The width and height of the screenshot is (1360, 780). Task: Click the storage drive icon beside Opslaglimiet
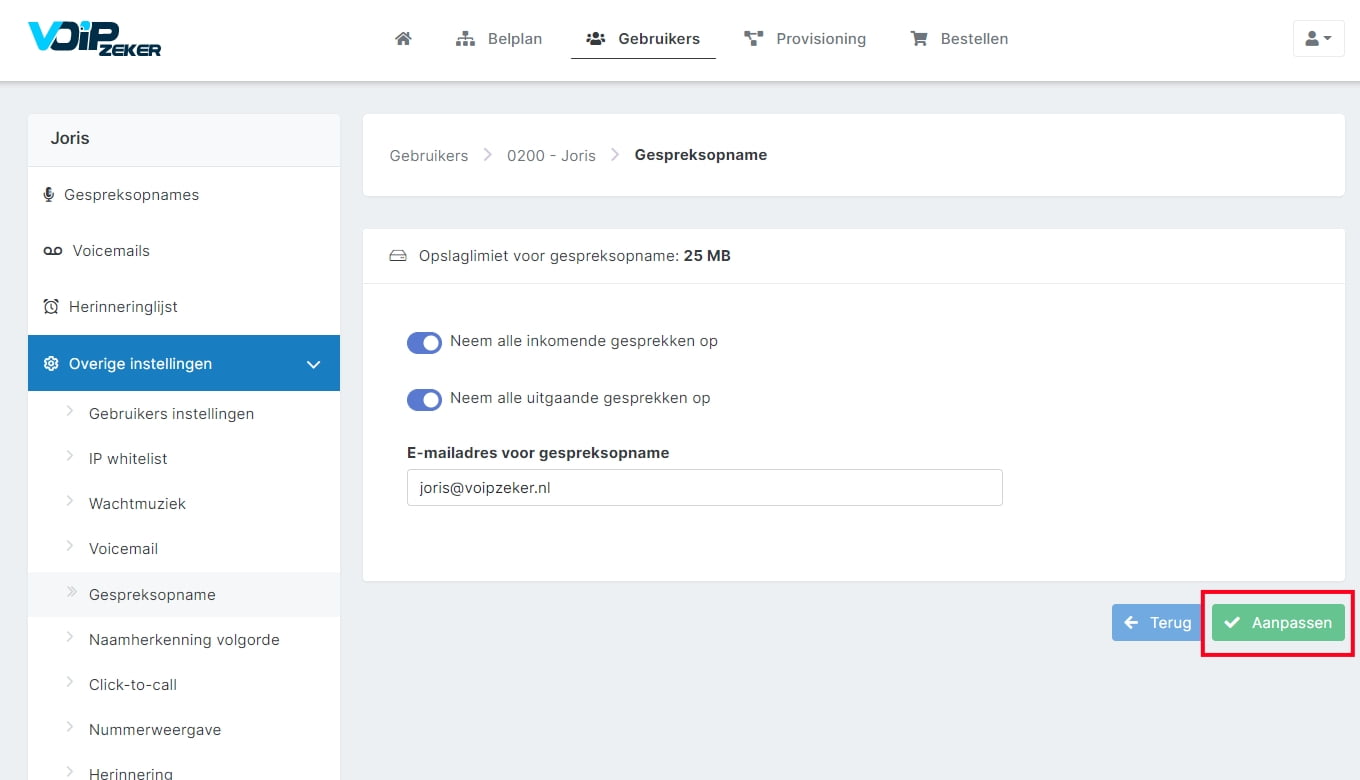point(398,256)
